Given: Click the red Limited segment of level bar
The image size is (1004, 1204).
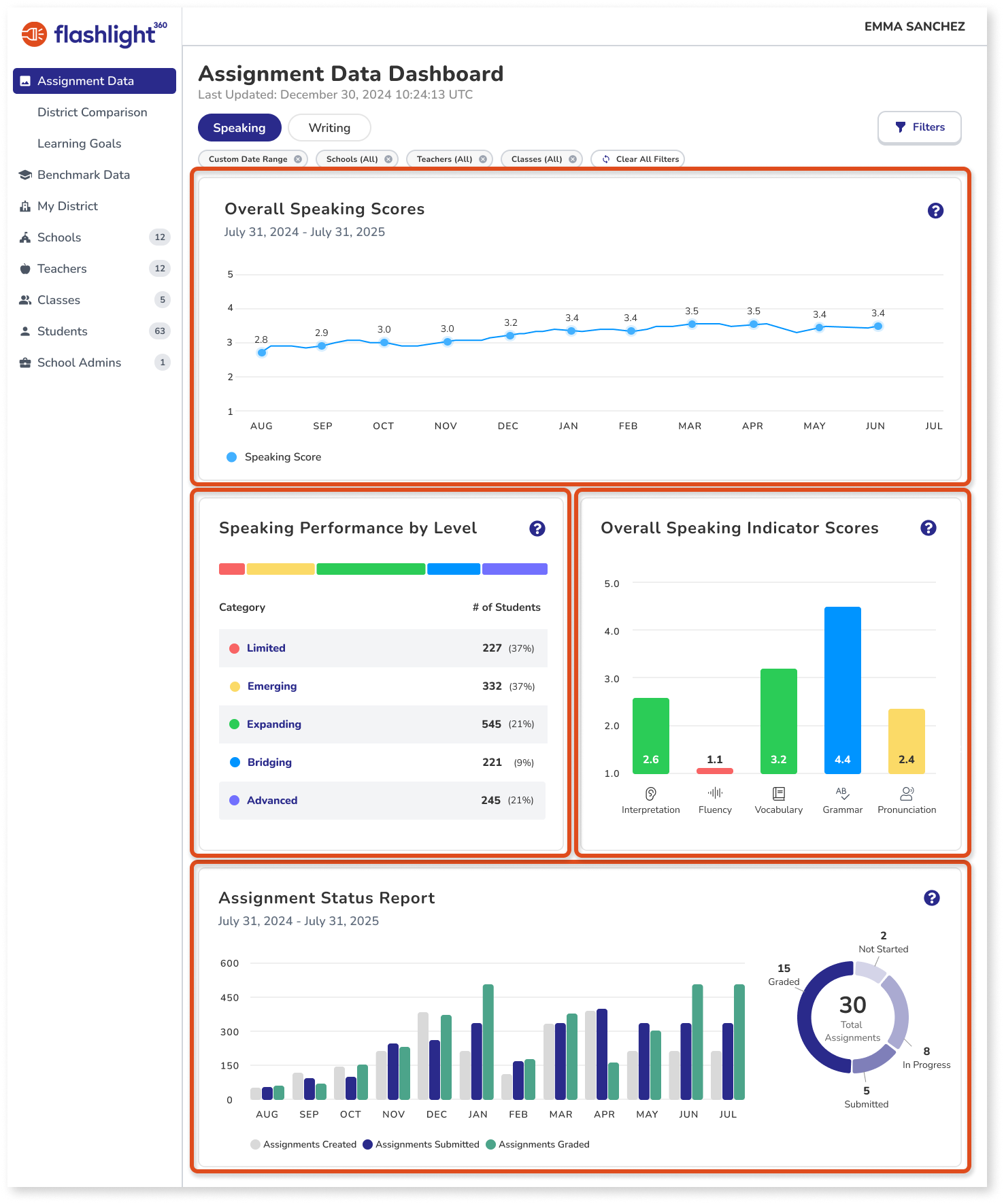Looking at the screenshot, I should (x=232, y=569).
